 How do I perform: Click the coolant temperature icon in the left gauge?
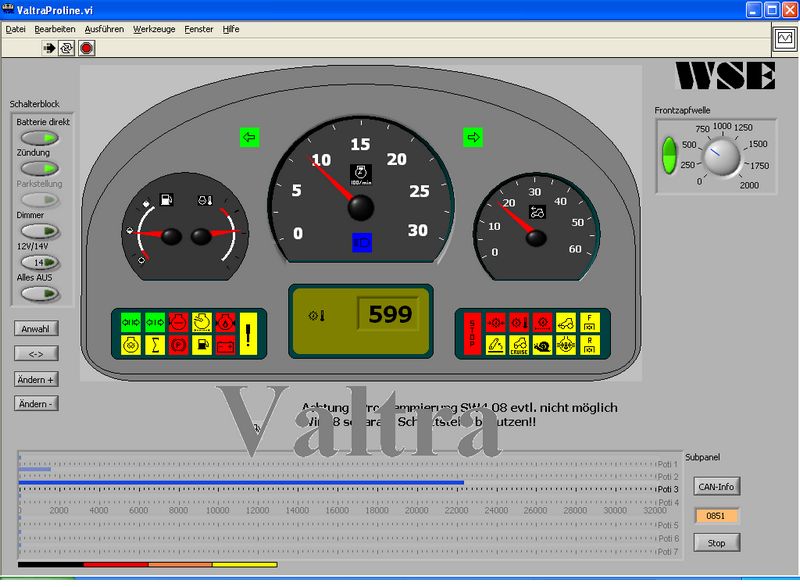(205, 200)
